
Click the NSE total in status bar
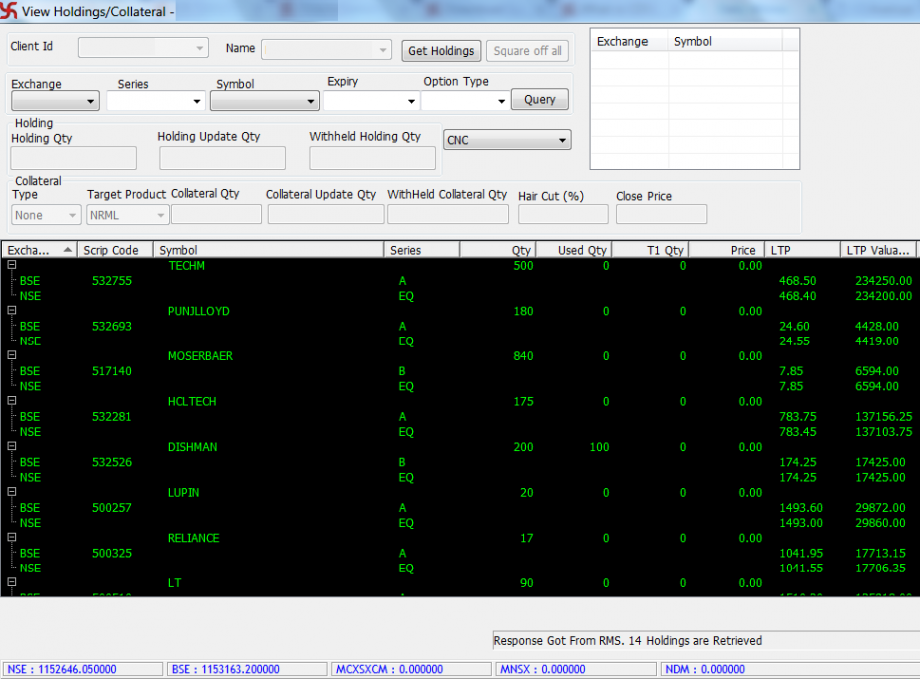coord(83,669)
